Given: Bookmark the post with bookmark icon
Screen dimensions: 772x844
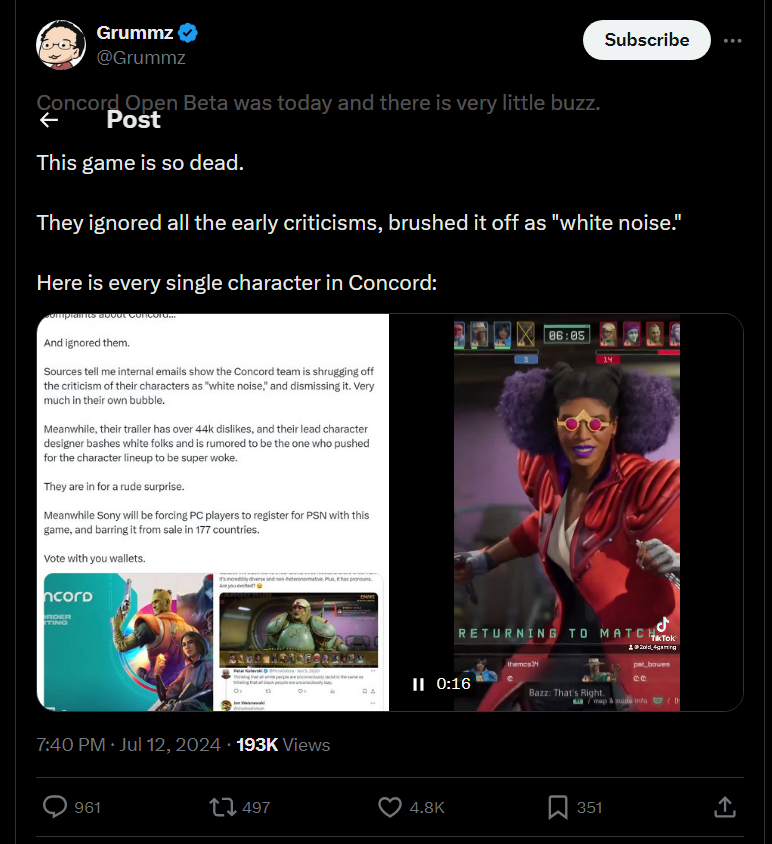Looking at the screenshot, I should 558,807.
